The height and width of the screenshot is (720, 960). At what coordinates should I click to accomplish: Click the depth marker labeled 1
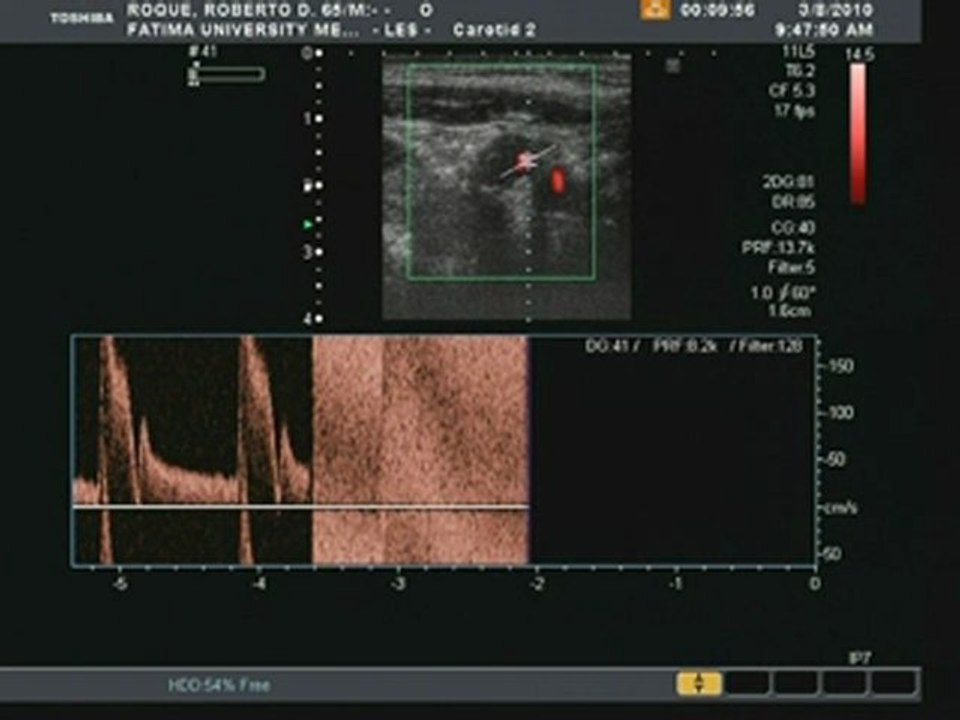[x=307, y=118]
